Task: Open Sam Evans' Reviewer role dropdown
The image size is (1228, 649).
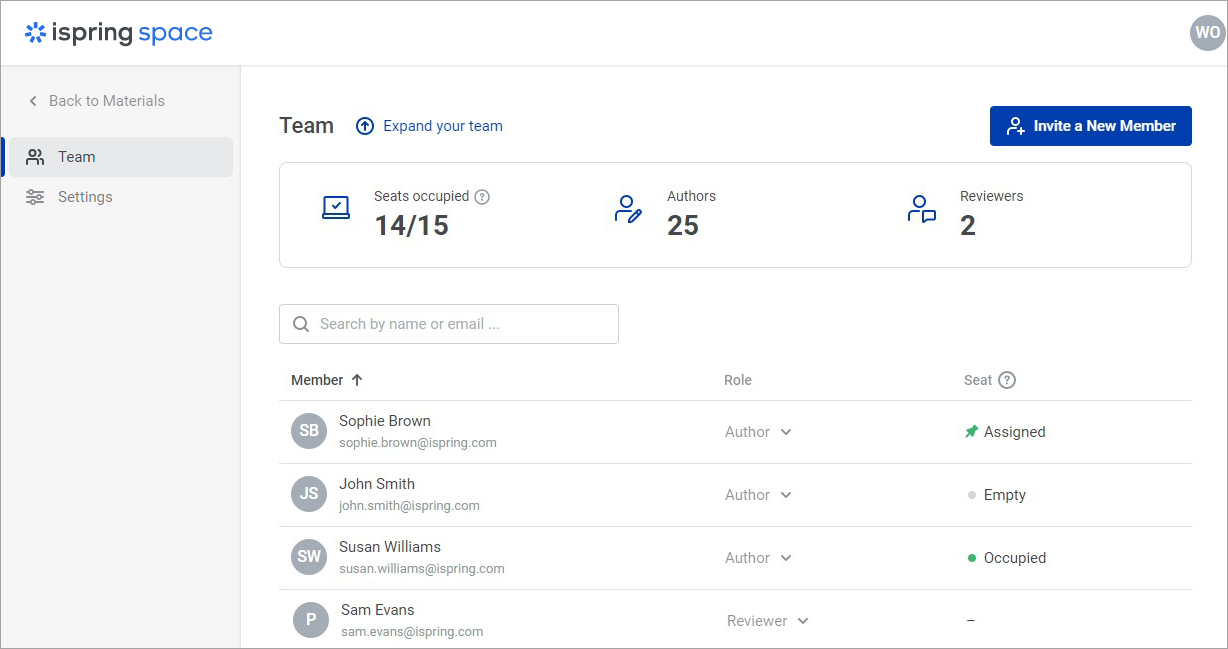Action: click(768, 621)
